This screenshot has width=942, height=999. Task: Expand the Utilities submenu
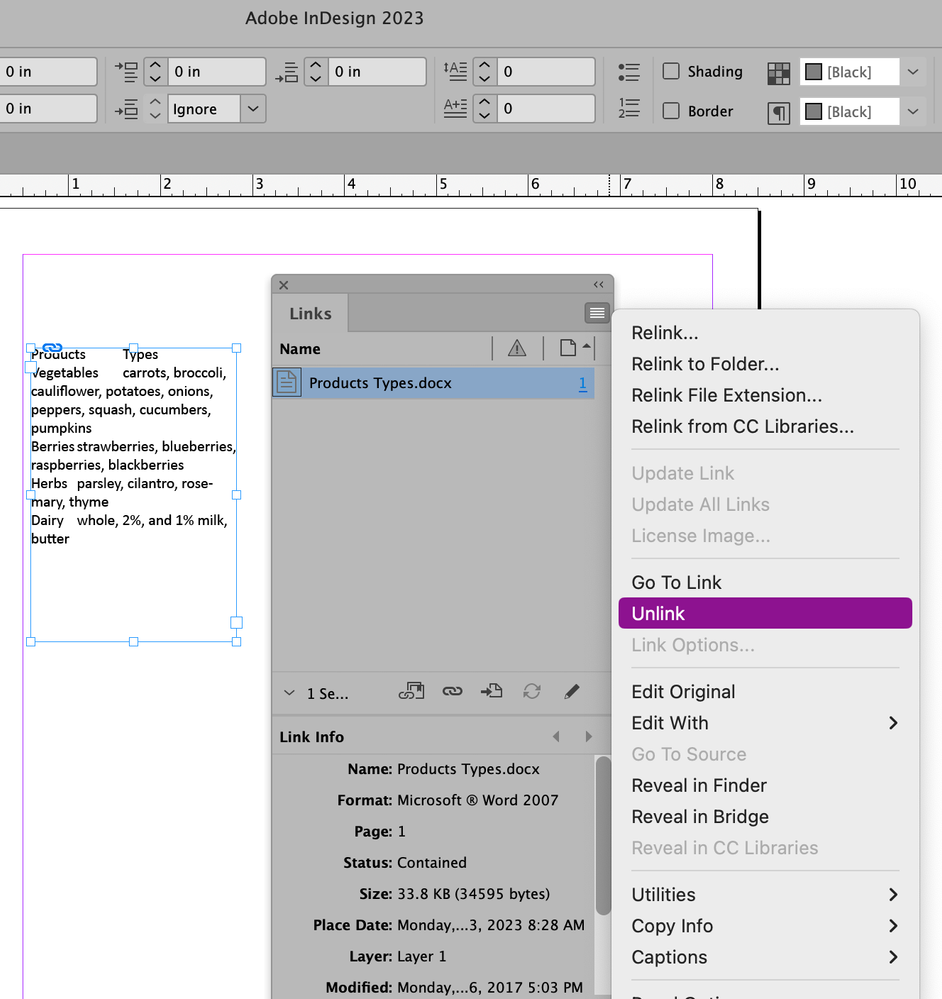pyautogui.click(x=893, y=895)
